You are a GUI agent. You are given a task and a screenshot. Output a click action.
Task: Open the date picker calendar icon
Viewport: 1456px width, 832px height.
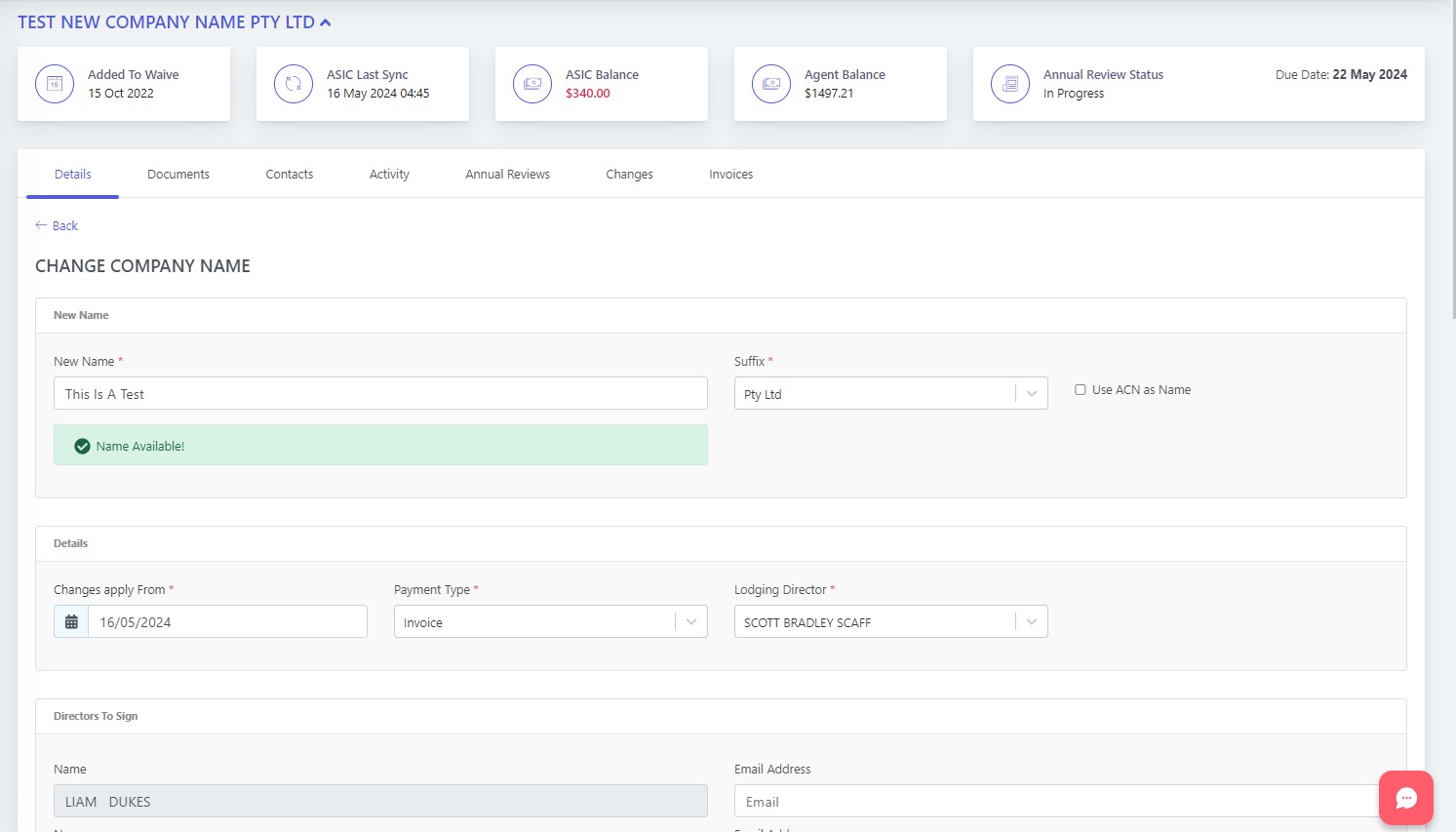coord(71,621)
